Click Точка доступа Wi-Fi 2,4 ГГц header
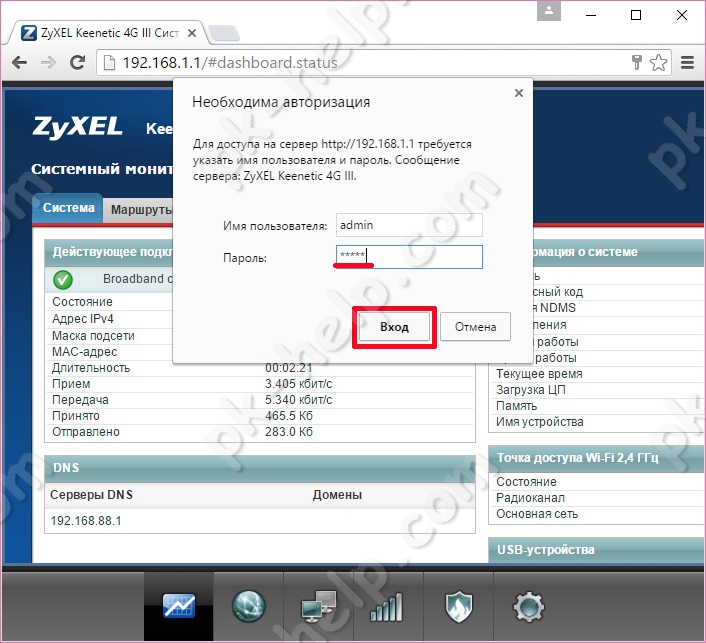The image size is (706, 643). [597, 458]
